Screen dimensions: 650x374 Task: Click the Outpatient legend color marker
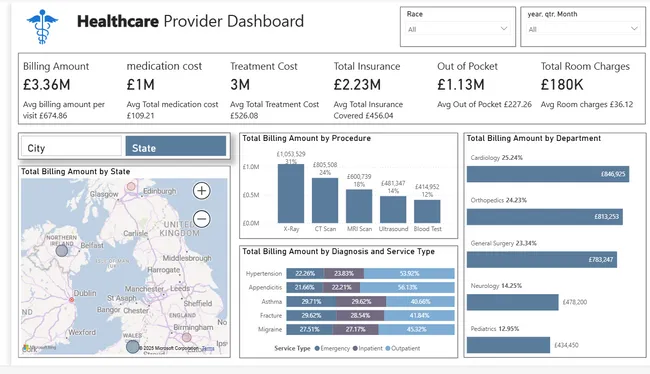coord(388,348)
